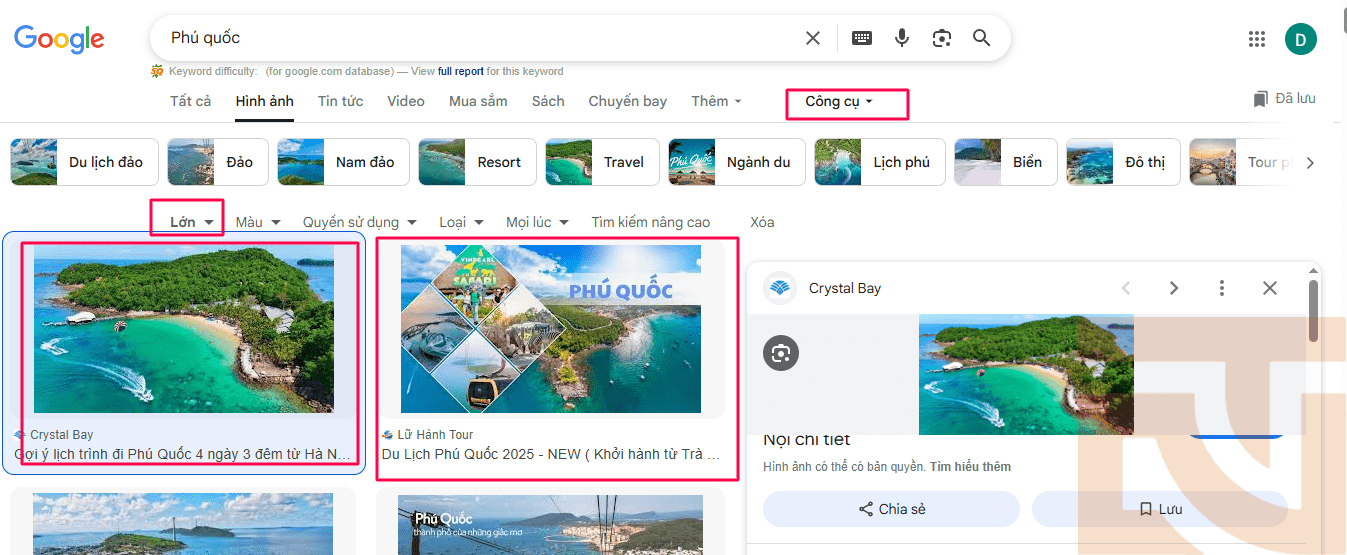Click Xóa to clear filters
Screen dimensions: 1347x555
(x=762, y=222)
